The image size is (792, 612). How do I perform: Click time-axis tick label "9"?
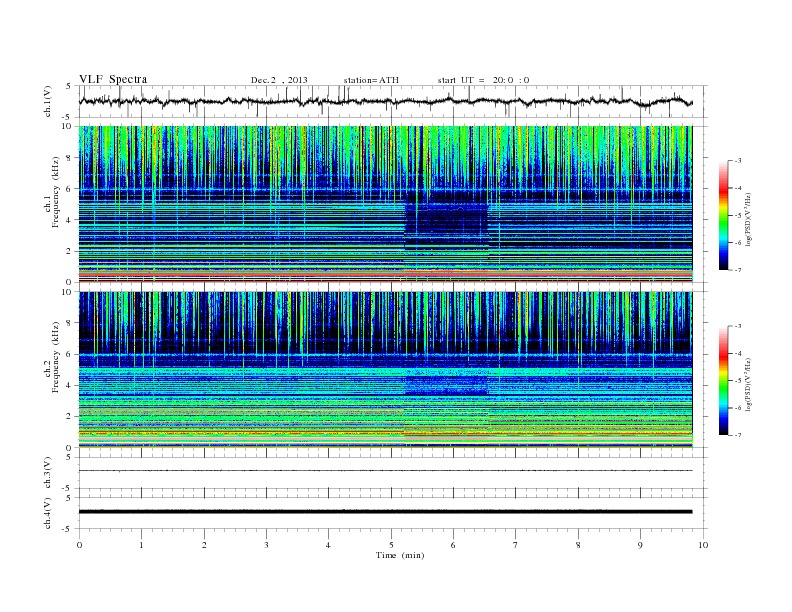point(640,545)
